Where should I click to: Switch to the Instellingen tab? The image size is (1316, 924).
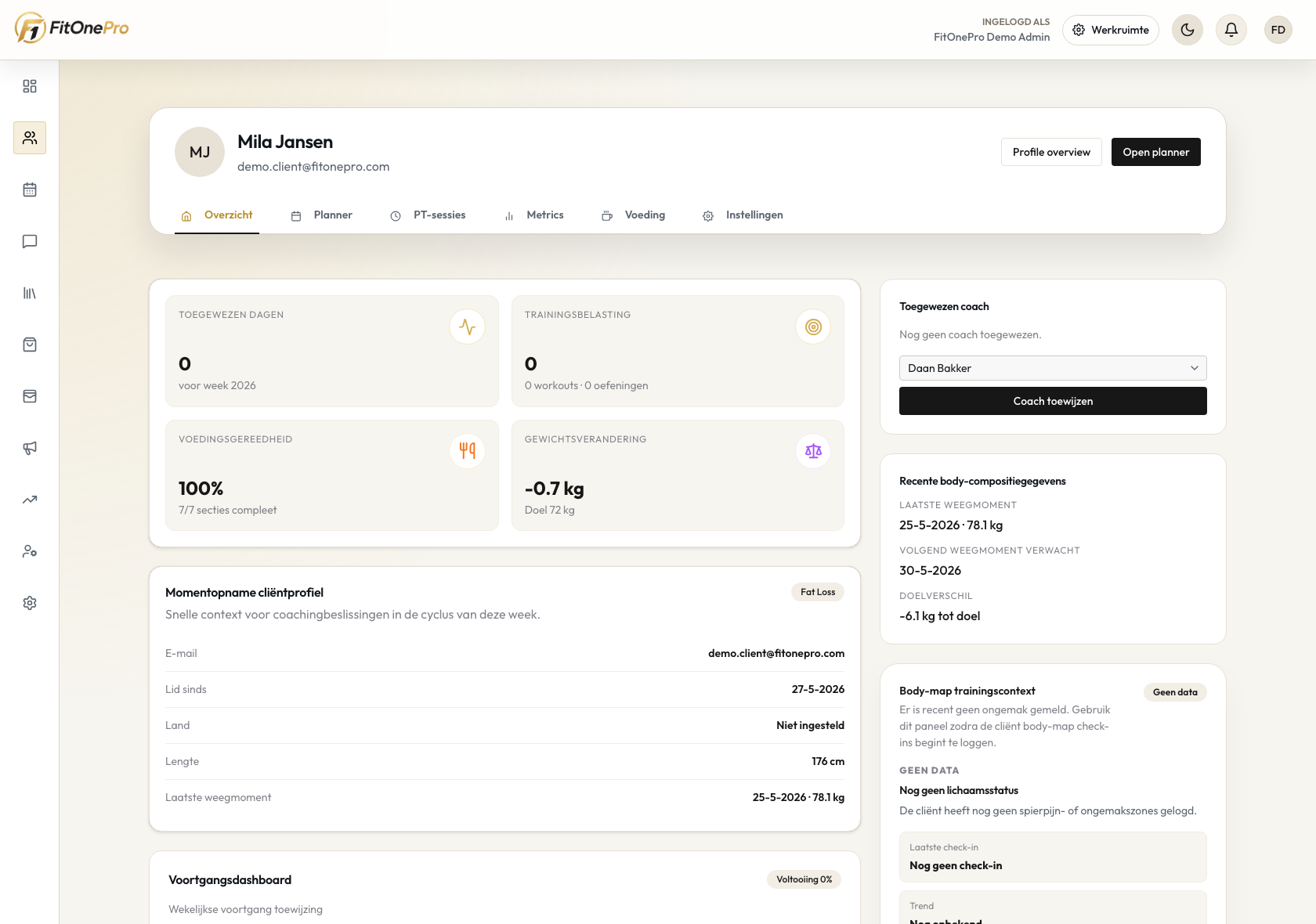coord(743,215)
